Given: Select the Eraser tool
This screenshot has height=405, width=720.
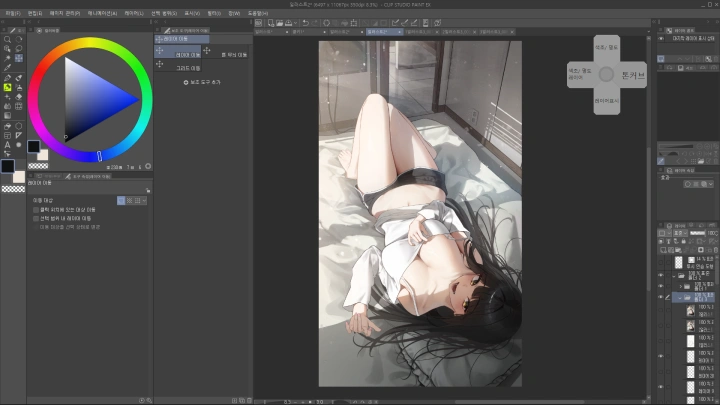Looking at the screenshot, I should (x=19, y=97).
